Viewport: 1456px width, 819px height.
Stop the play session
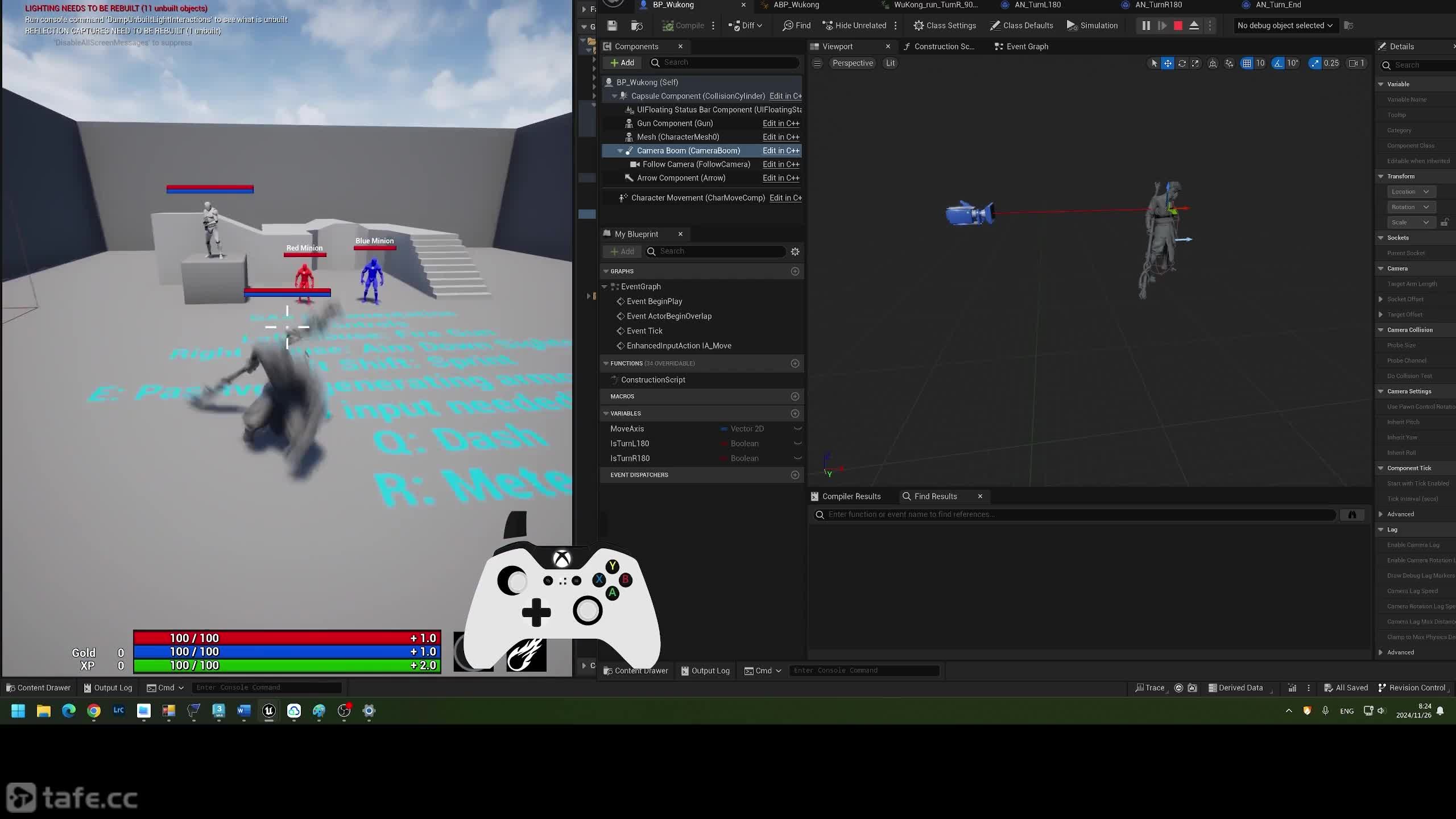coord(1178,26)
